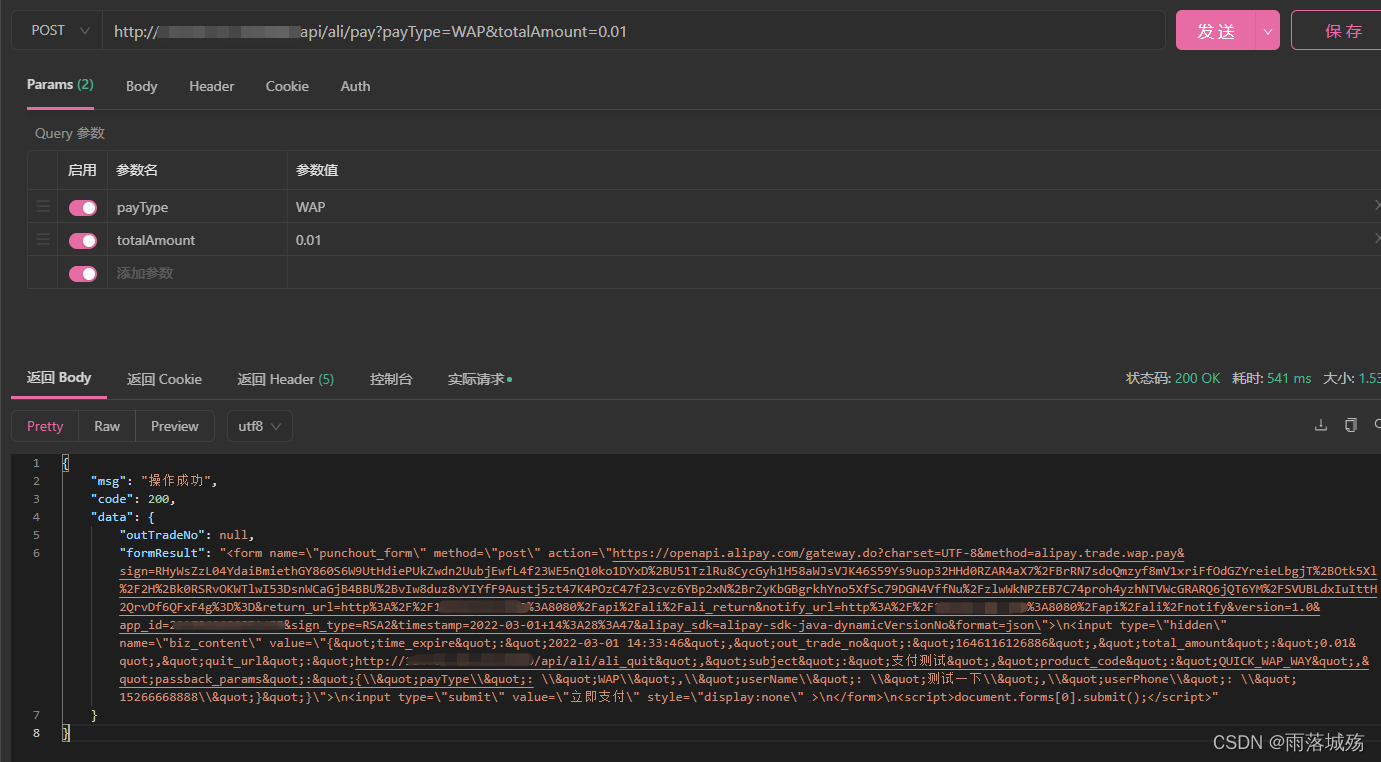Image resolution: width=1381 pixels, height=762 pixels.
Task: Select the Preview response view
Action: [x=175, y=426]
